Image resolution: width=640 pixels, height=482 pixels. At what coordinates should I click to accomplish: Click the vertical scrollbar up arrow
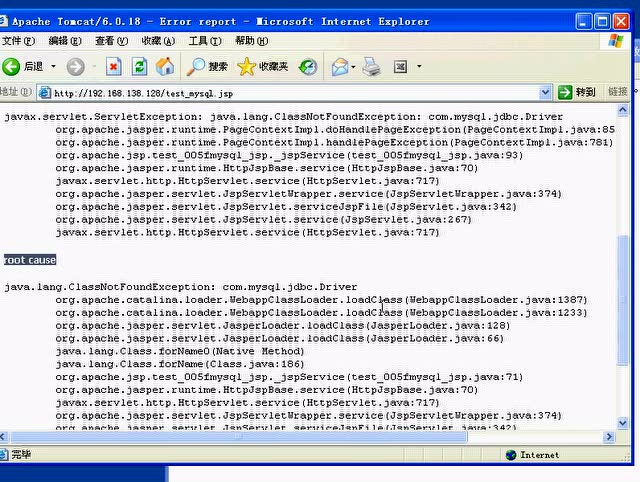coord(622,110)
